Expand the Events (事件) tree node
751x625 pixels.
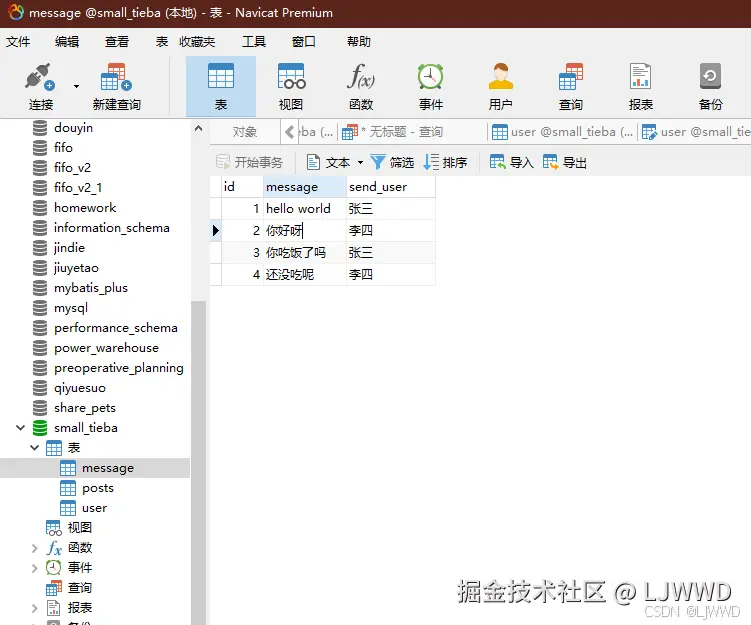[34, 568]
